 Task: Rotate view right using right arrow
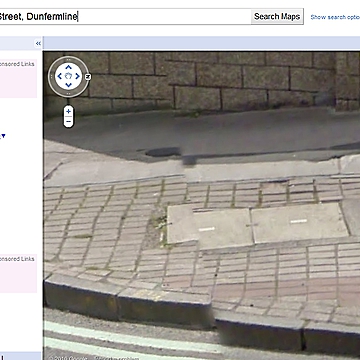coord(77,76)
